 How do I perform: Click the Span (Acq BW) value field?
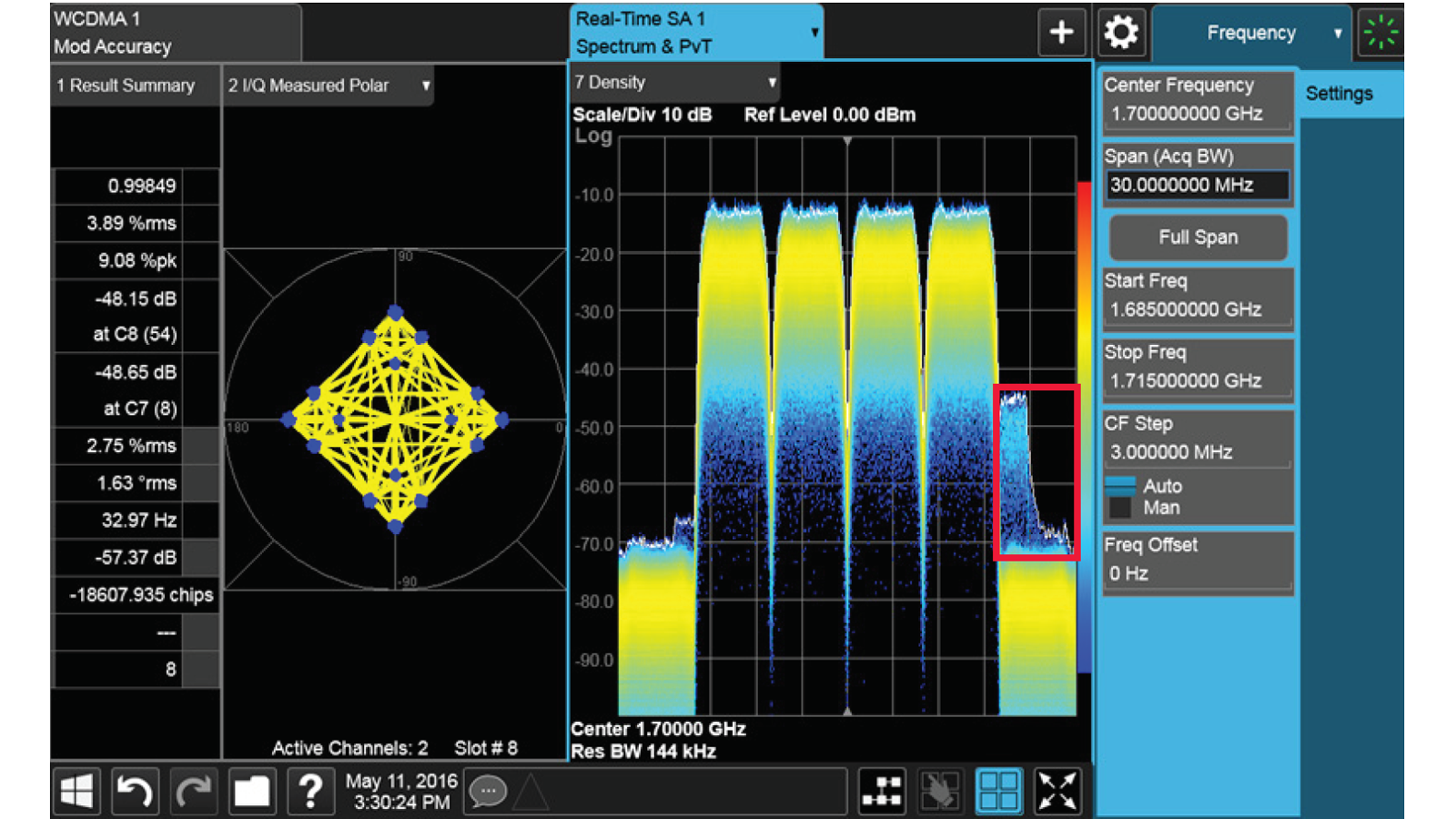click(x=1197, y=186)
